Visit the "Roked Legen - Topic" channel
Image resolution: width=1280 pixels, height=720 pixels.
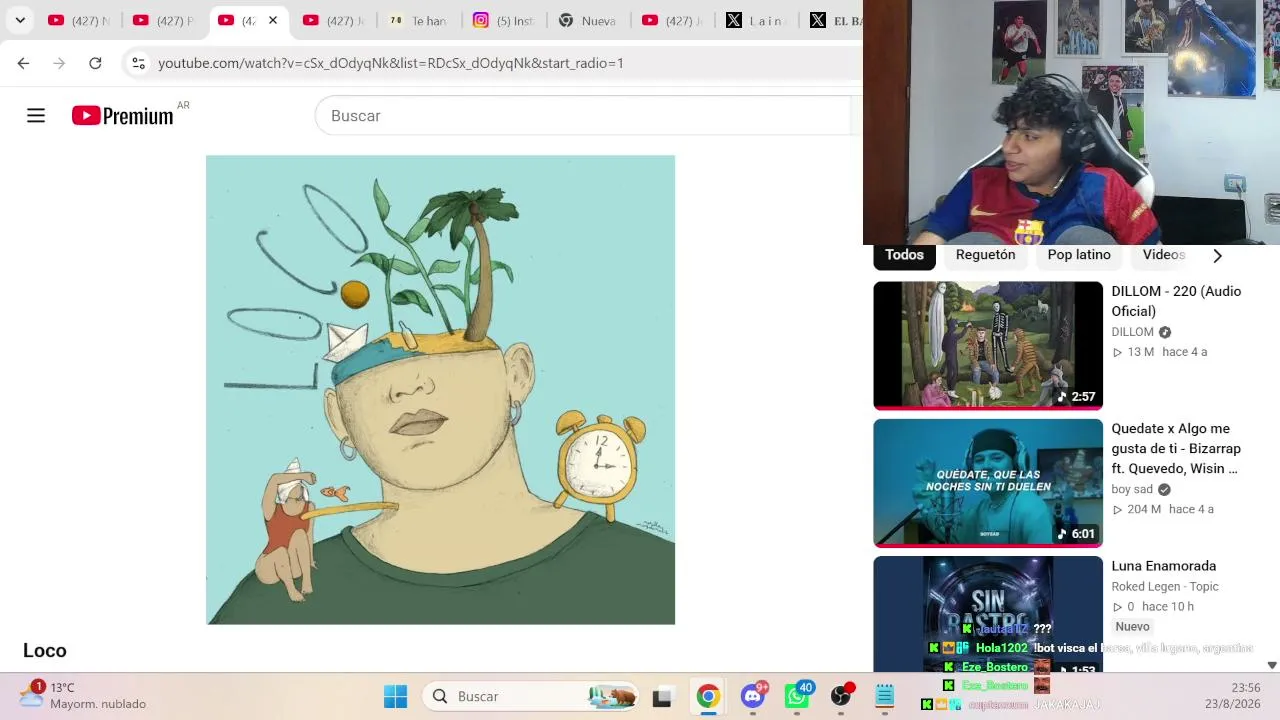tap(1165, 587)
